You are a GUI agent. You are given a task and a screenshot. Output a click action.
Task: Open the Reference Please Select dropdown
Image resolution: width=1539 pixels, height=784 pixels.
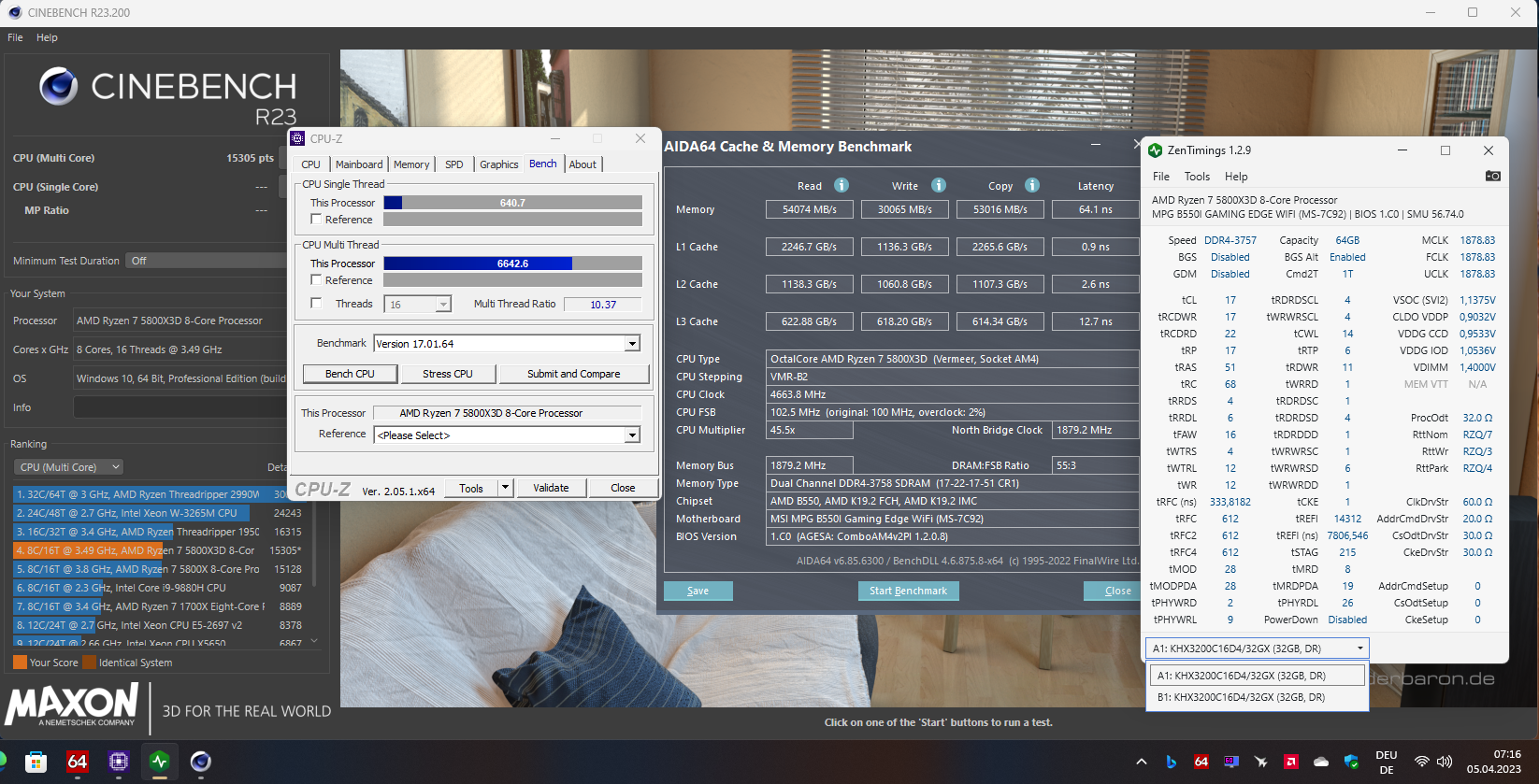[x=632, y=435]
